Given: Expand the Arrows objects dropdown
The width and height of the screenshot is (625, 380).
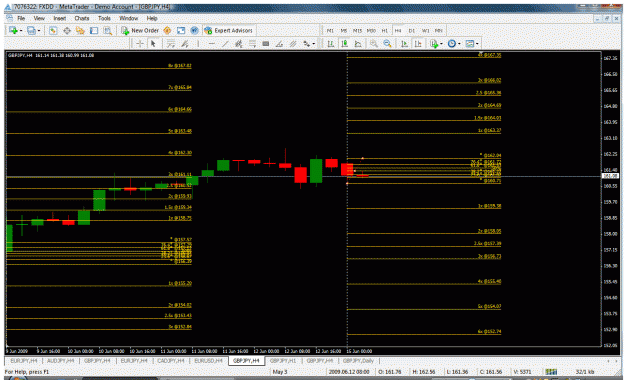Looking at the screenshot, I should 314,44.
